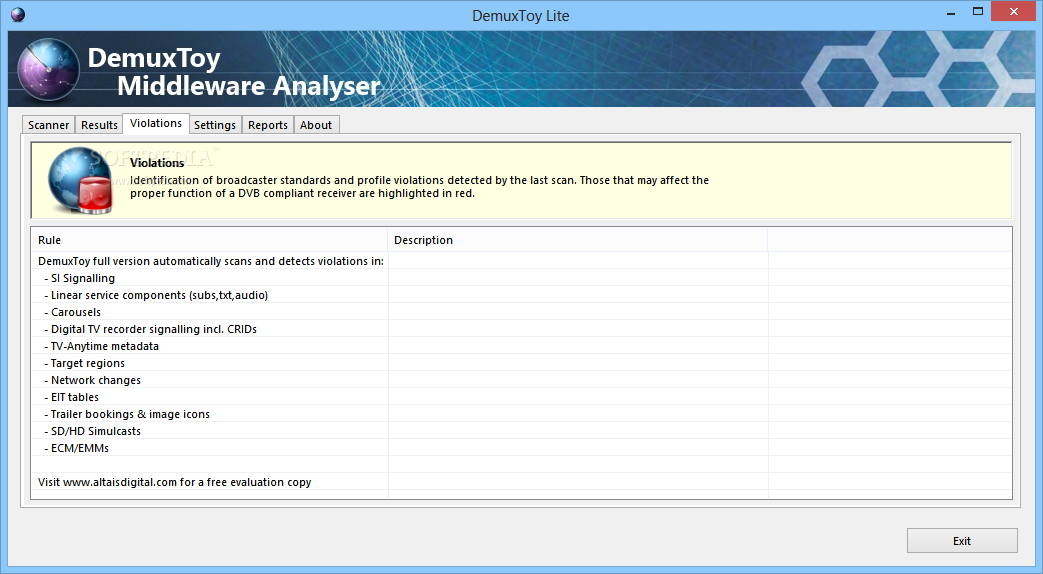
Task: Select 'Digital TV recorder signalling incl. CRIDs' row
Action: pos(522,329)
